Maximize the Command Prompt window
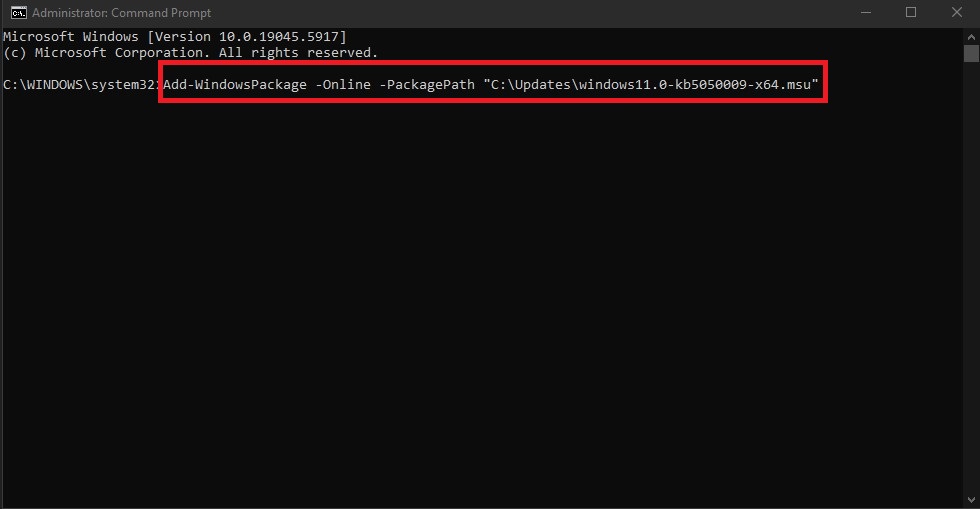Viewport: 980px width, 509px height. 911,13
